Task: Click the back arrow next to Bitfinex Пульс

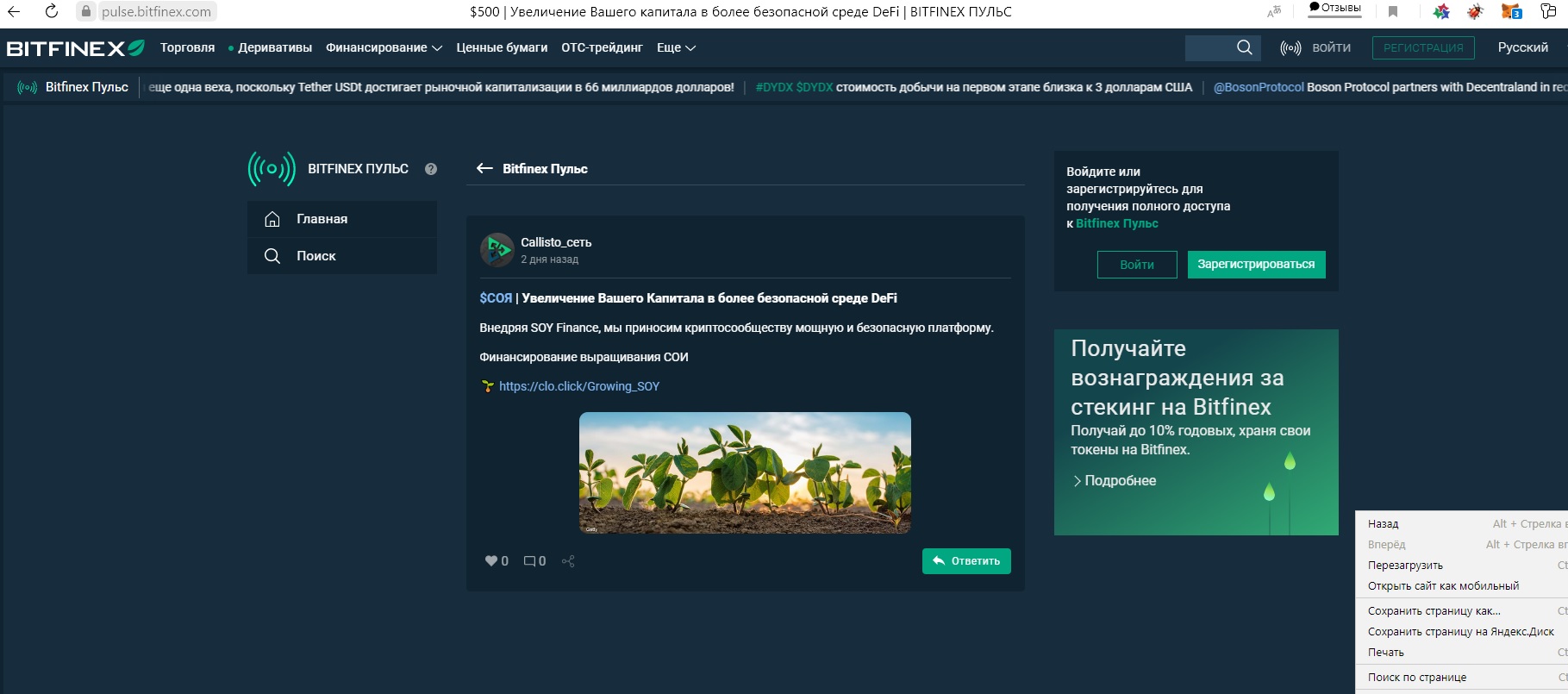Action: click(484, 169)
